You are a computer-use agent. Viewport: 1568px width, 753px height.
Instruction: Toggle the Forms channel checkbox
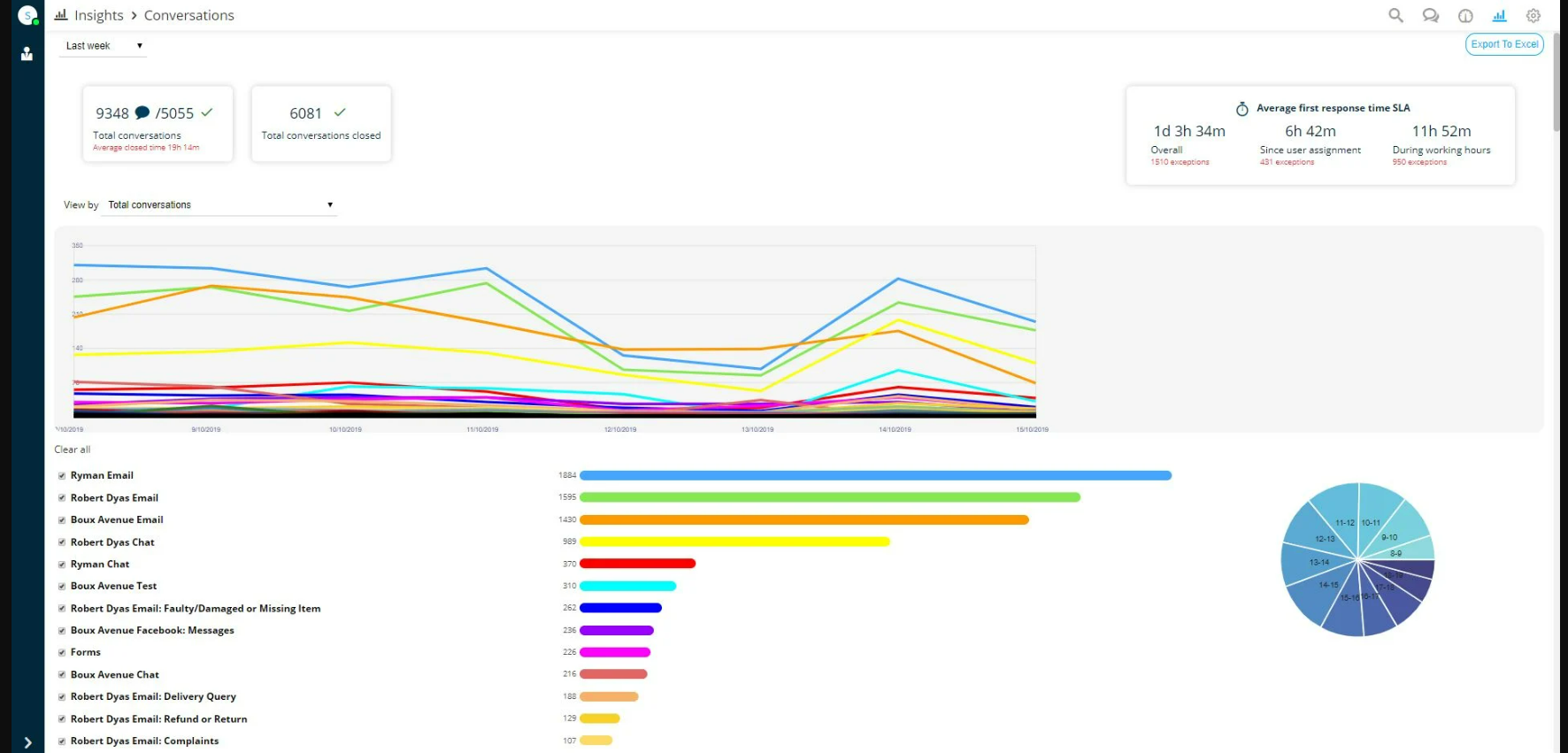coord(62,653)
